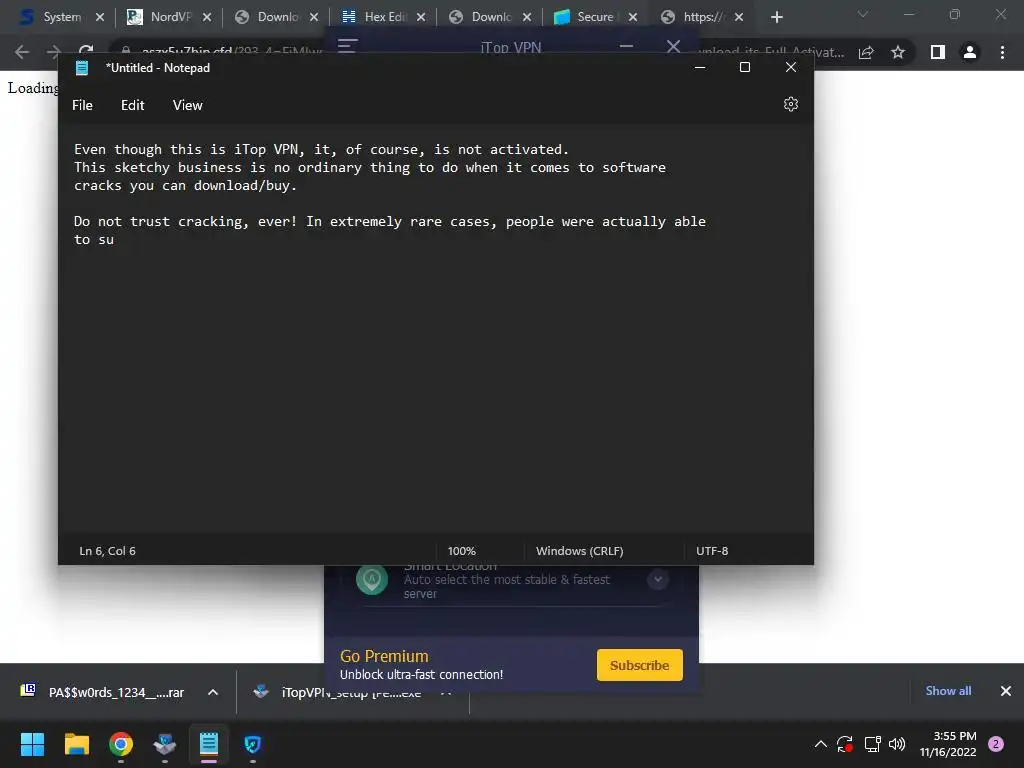Open iTop VPN shield icon on taskbar
The height and width of the screenshot is (768, 1024).
(253, 744)
